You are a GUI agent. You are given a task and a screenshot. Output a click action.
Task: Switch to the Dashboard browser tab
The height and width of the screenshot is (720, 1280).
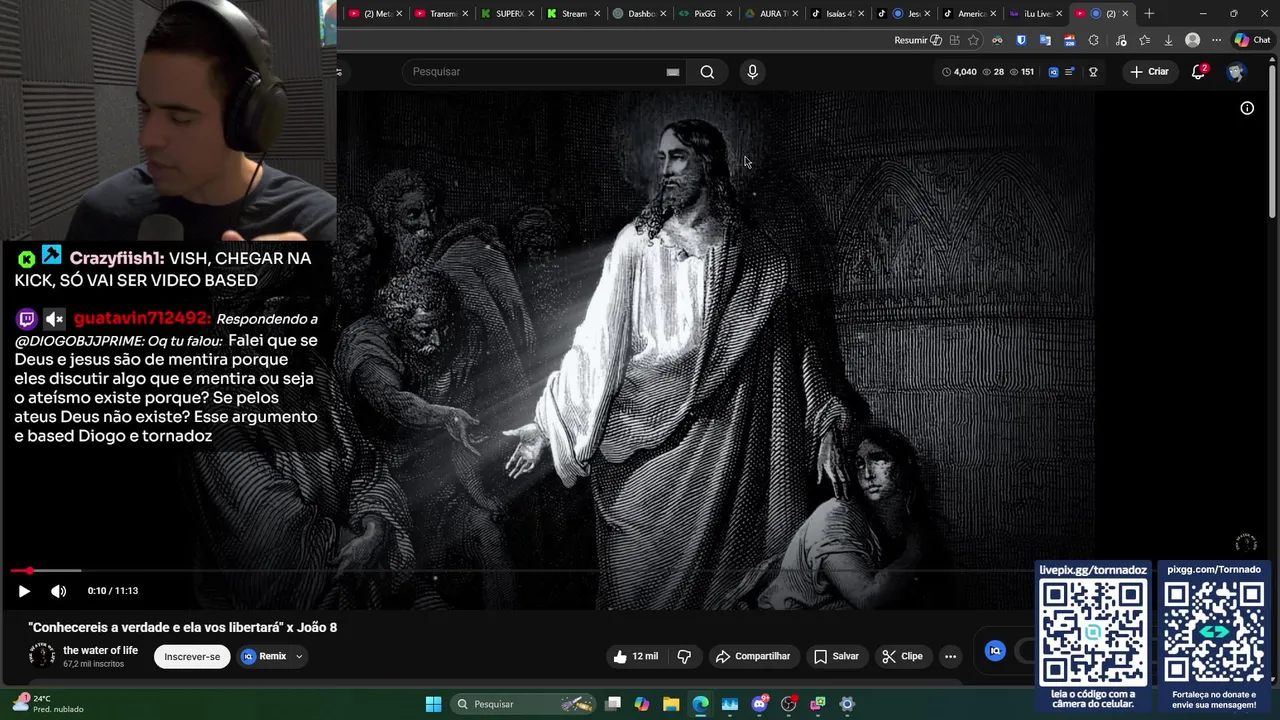638,14
